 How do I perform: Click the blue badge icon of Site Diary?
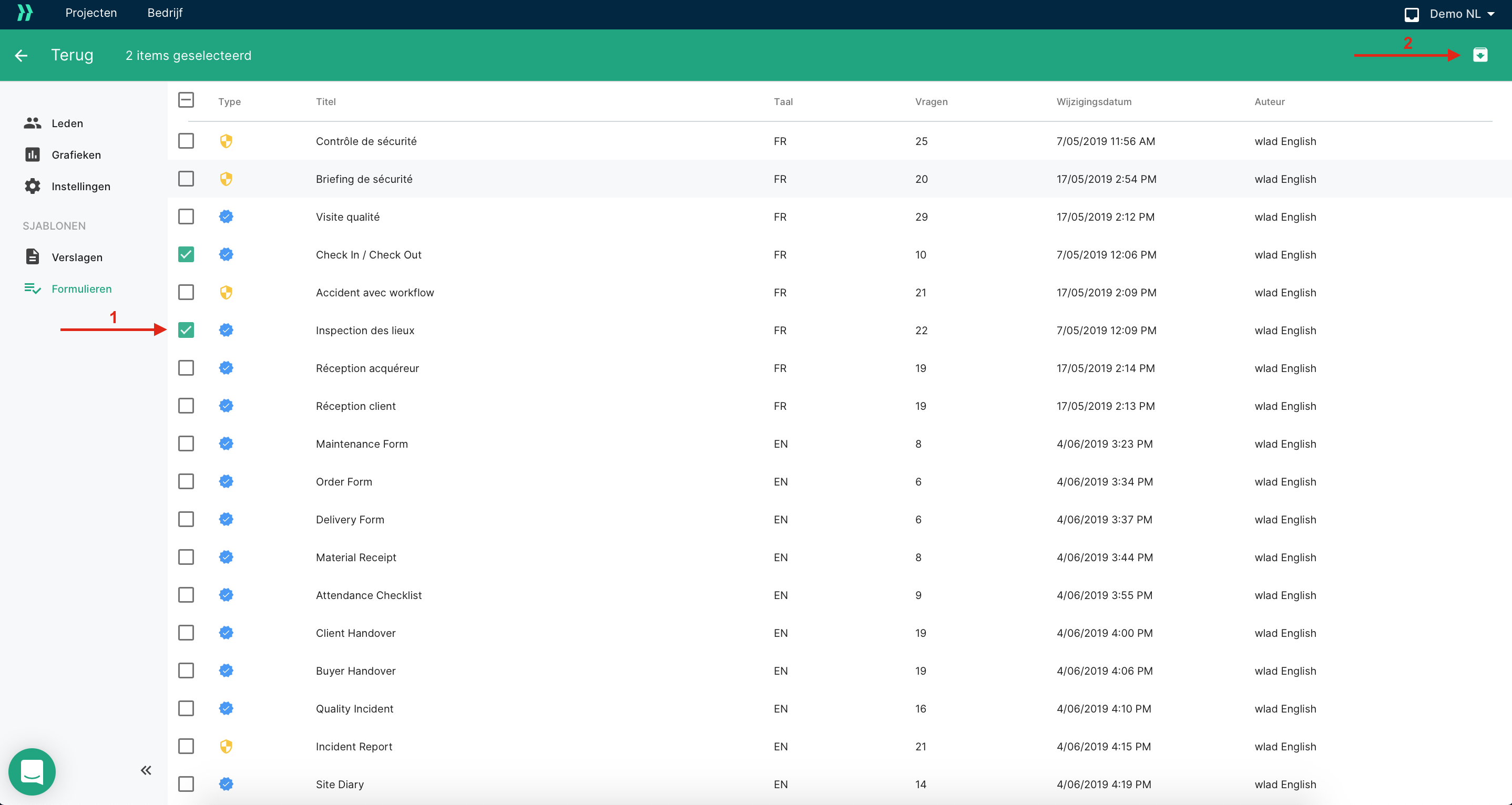tap(226, 784)
